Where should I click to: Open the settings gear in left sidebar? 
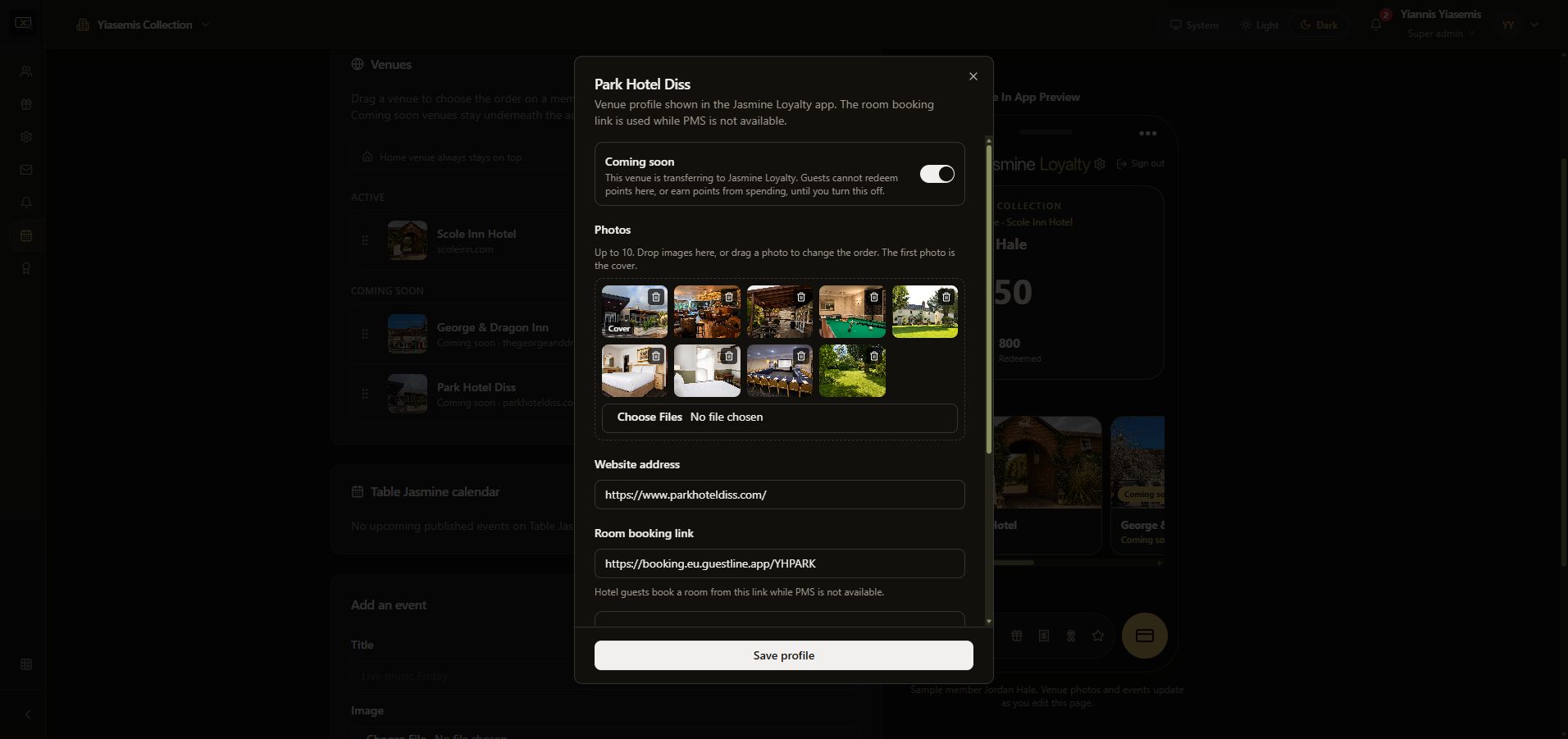pos(26,137)
